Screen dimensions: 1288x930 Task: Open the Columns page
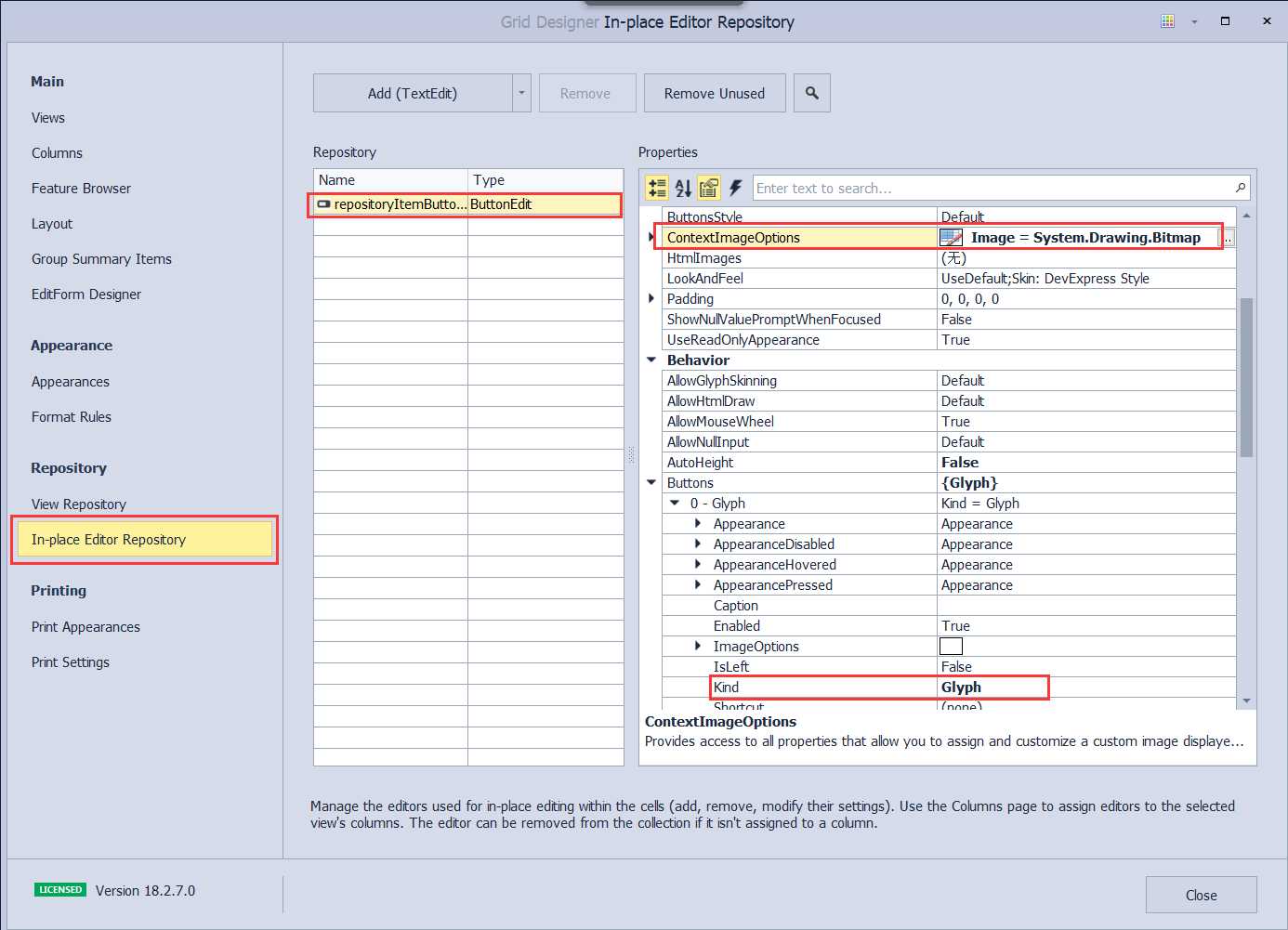(57, 153)
